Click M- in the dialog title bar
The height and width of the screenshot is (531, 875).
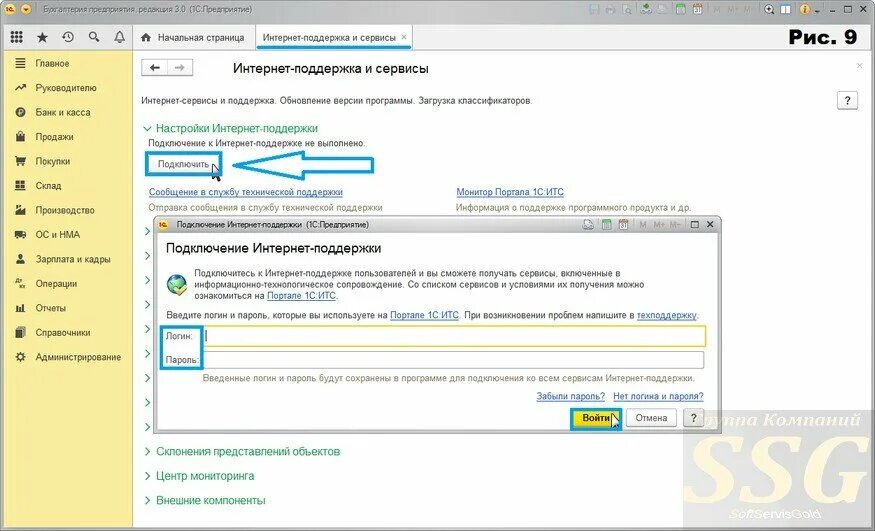pyautogui.click(x=675, y=224)
